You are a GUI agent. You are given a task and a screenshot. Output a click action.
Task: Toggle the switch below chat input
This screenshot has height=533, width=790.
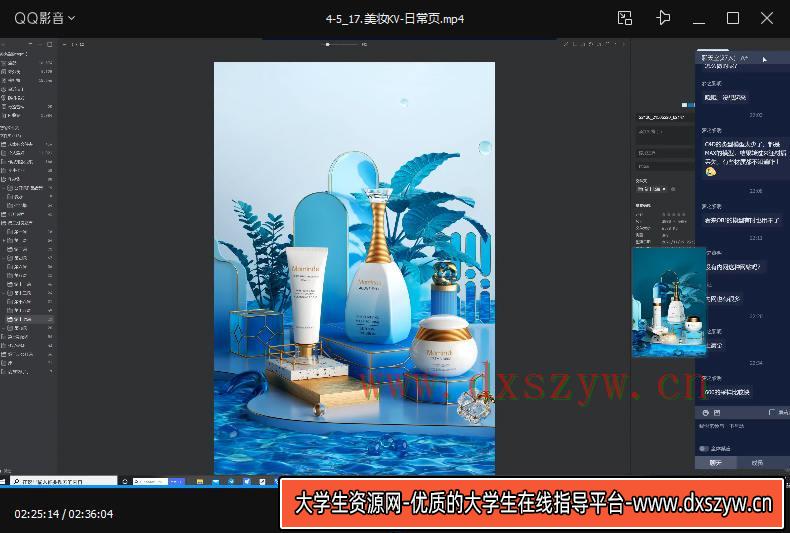tap(704, 448)
